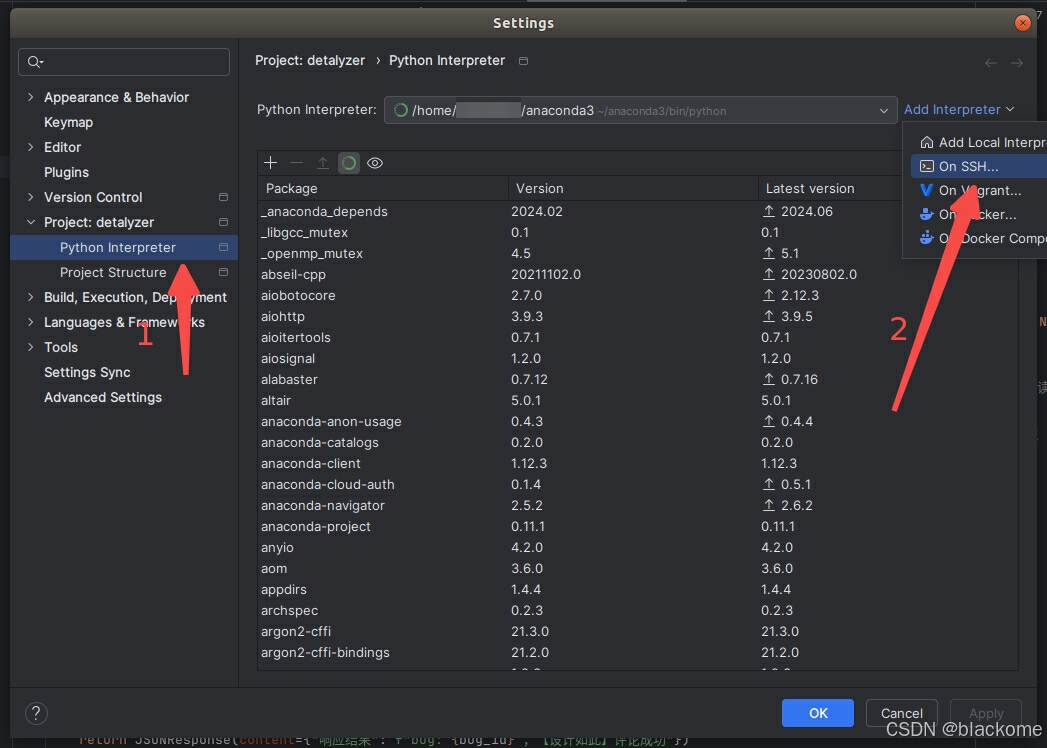This screenshot has height=748, width=1047.
Task: Close the Settings dialog
Action: pyautogui.click(x=1022, y=23)
